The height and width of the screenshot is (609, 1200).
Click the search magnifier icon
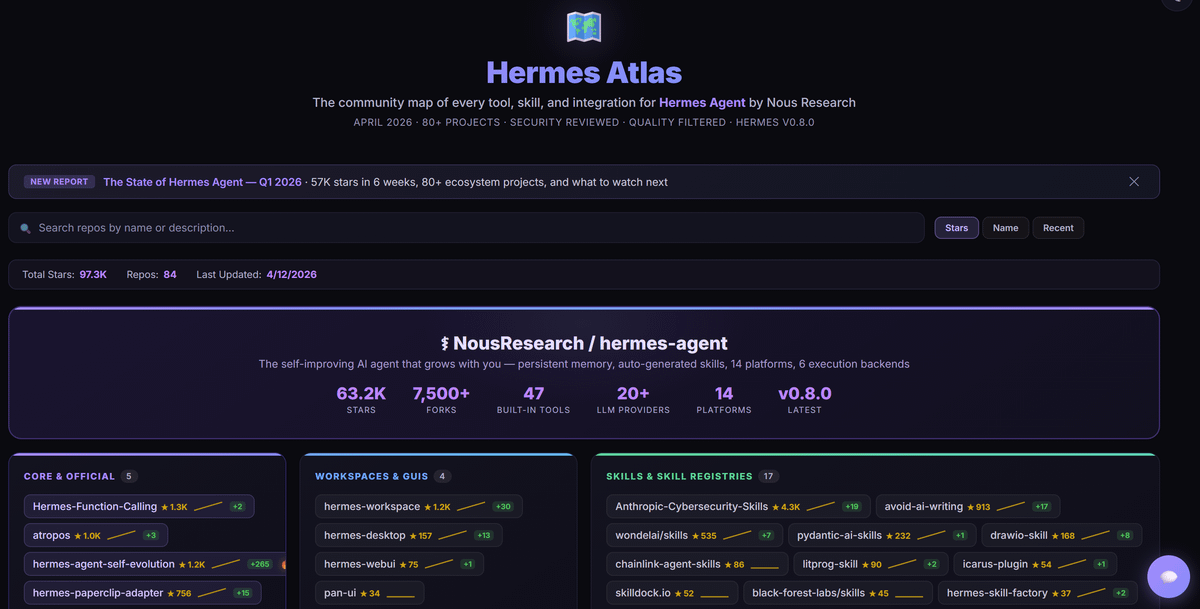(26, 228)
